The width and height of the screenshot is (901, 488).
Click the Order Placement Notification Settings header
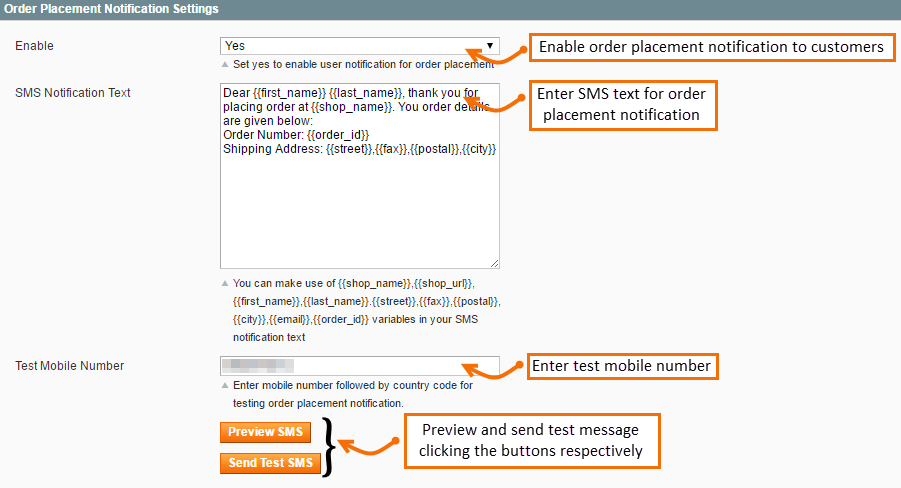point(110,8)
